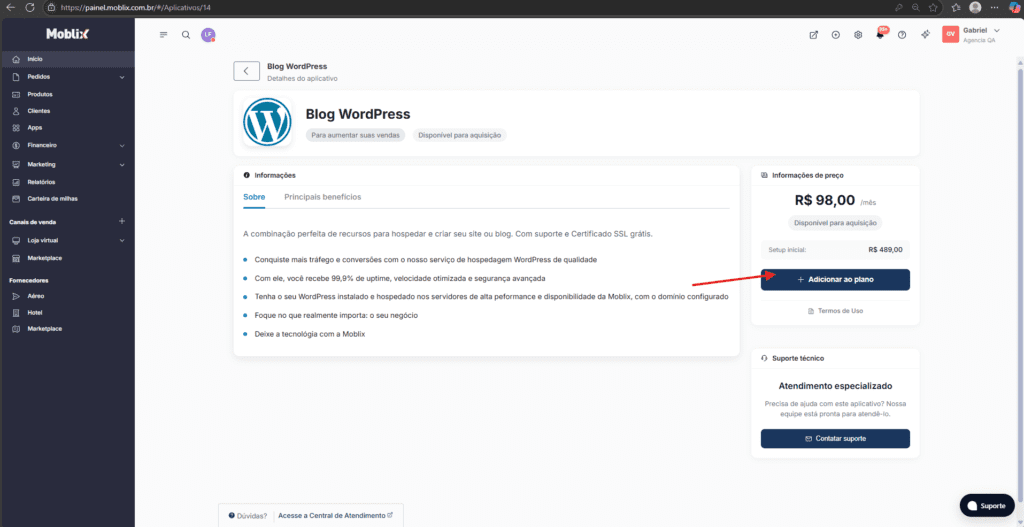Open the browser zoom magnifier icon
The height and width of the screenshot is (527, 1024).
[x=916, y=8]
